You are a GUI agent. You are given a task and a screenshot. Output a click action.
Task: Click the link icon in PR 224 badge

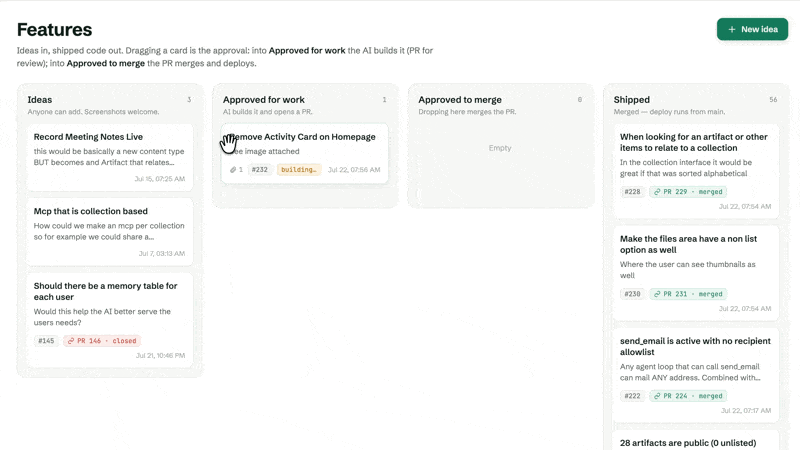tap(657, 396)
